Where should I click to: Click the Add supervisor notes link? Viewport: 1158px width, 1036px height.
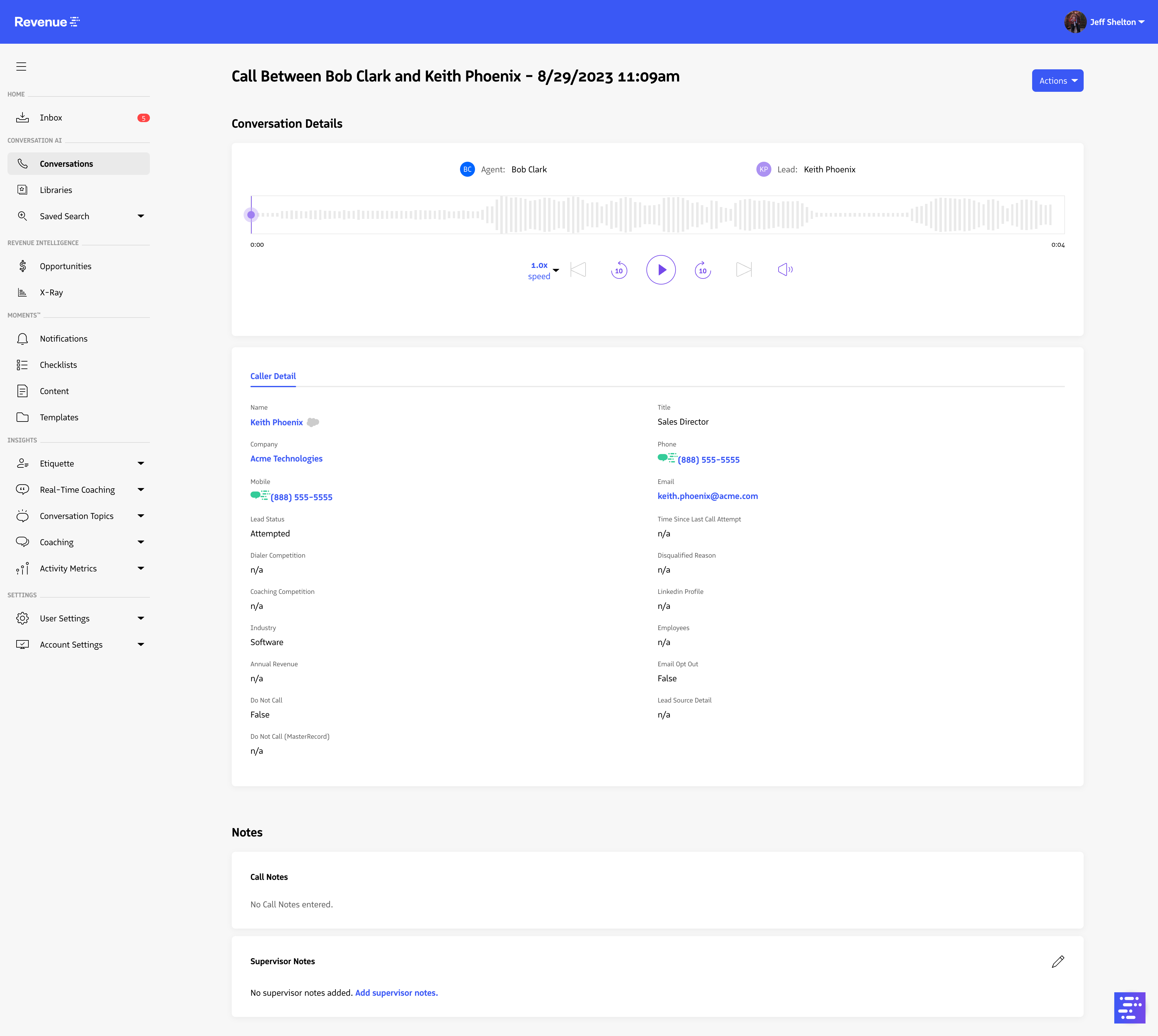(x=396, y=993)
